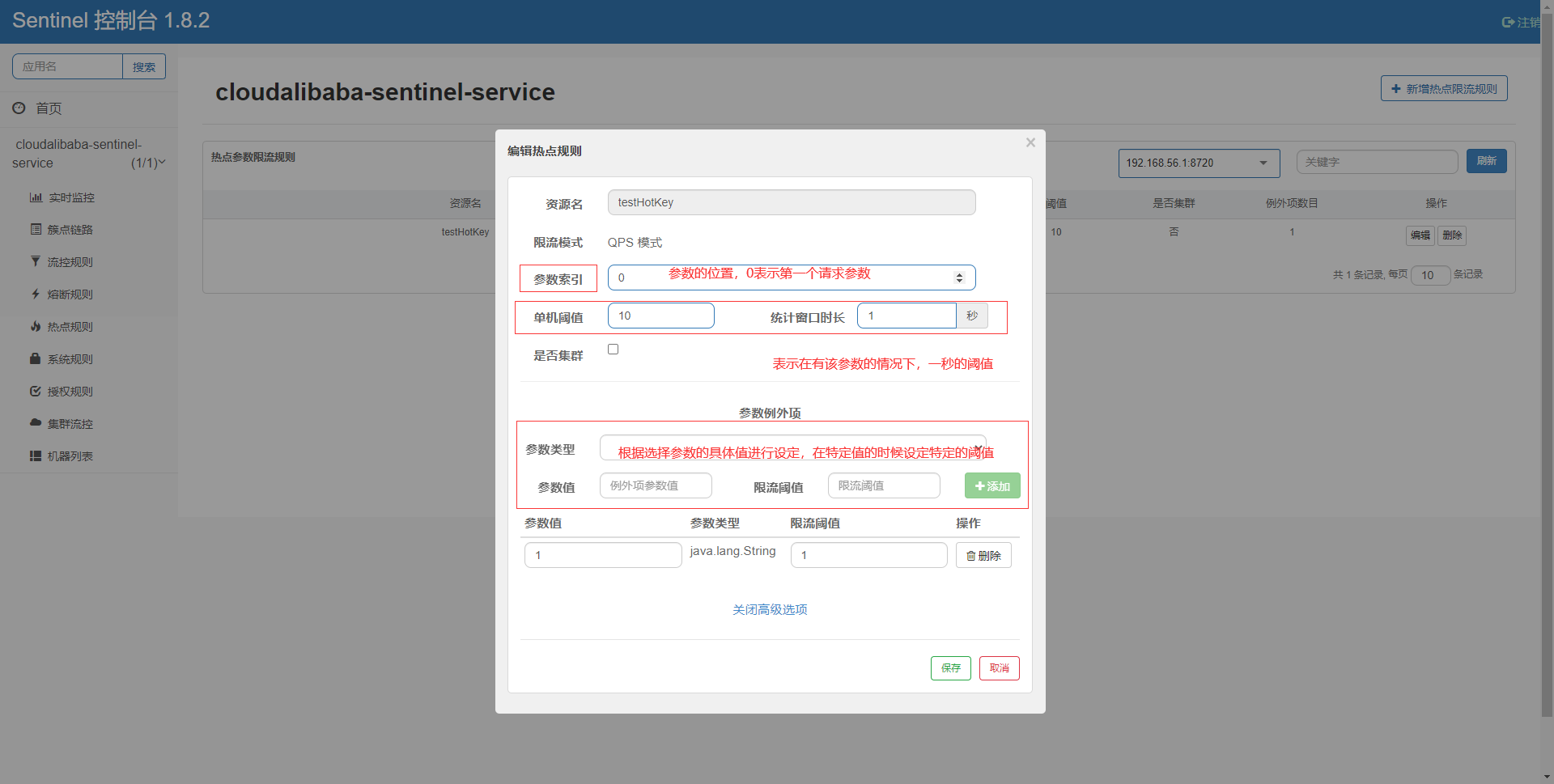Focus the 限流阈值 exception input field
The width and height of the screenshot is (1554, 784).
tap(884, 485)
